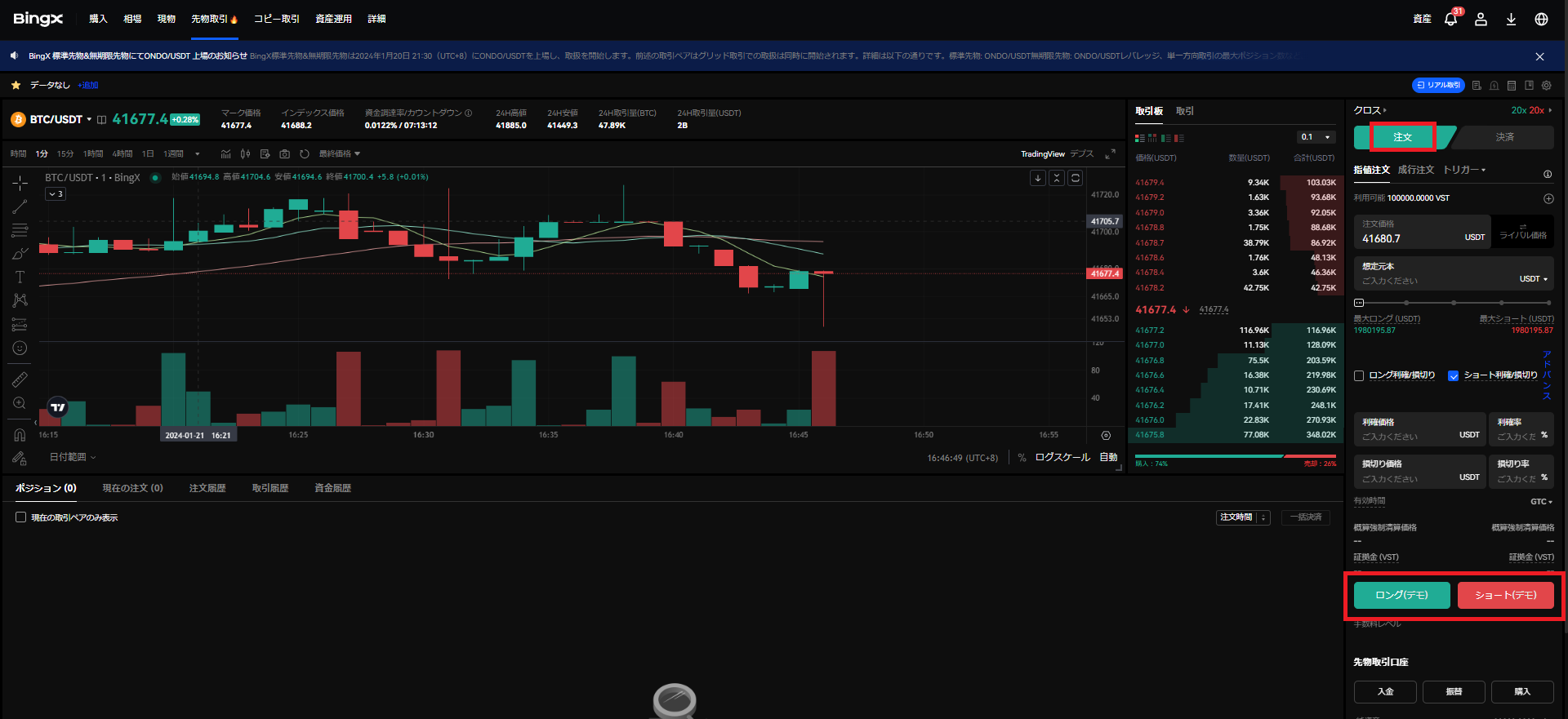Click the globe language icon
This screenshot has width=1568, height=719.
click(1541, 19)
